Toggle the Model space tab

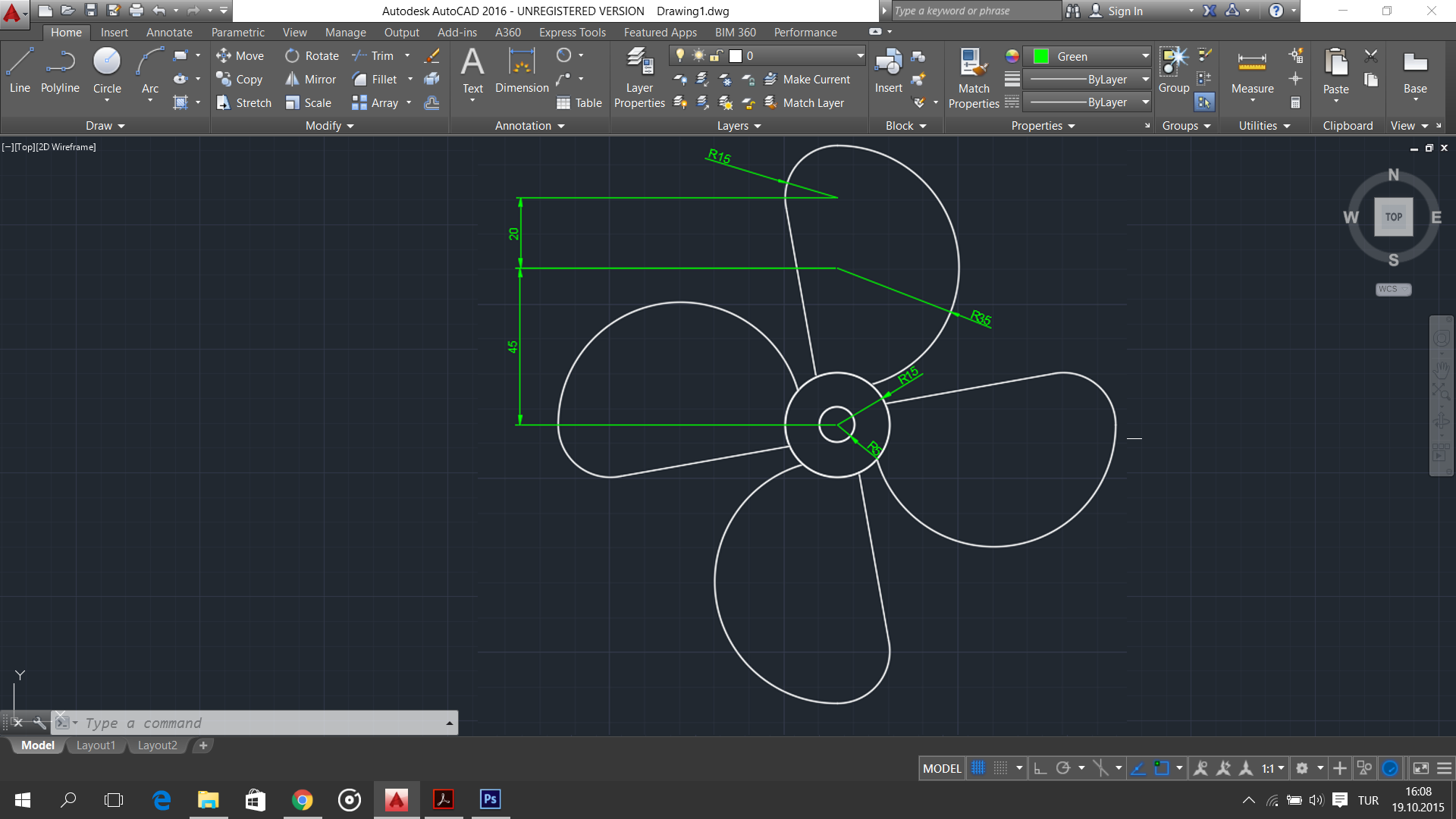pos(37,745)
